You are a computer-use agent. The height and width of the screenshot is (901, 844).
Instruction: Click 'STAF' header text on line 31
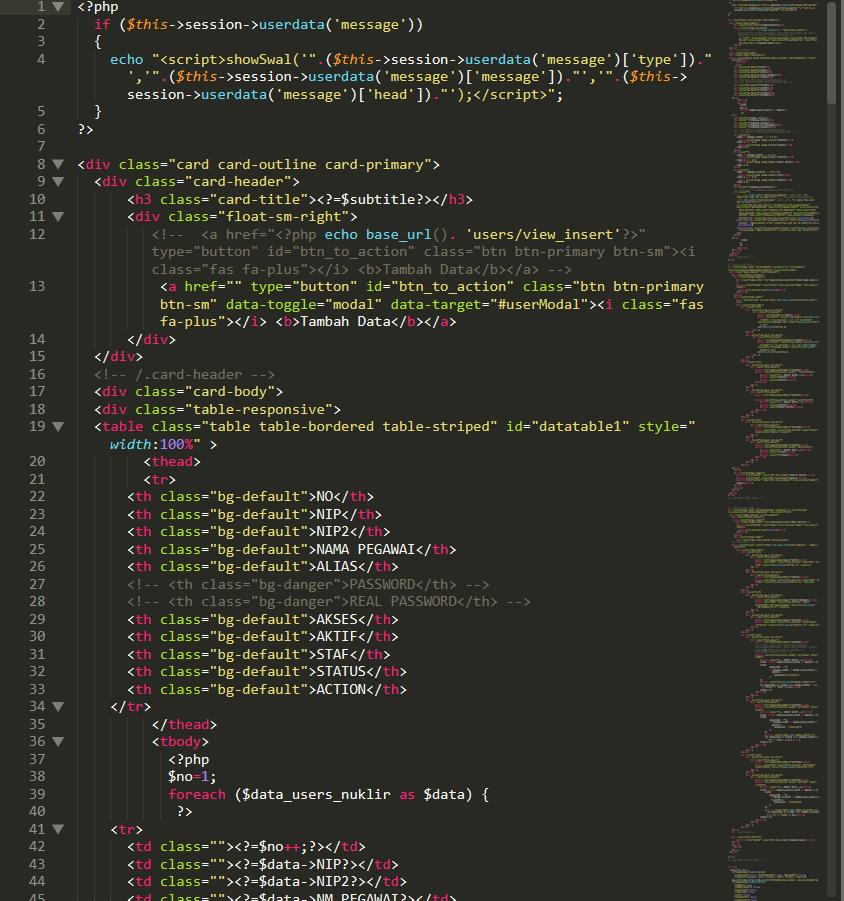(x=333, y=655)
